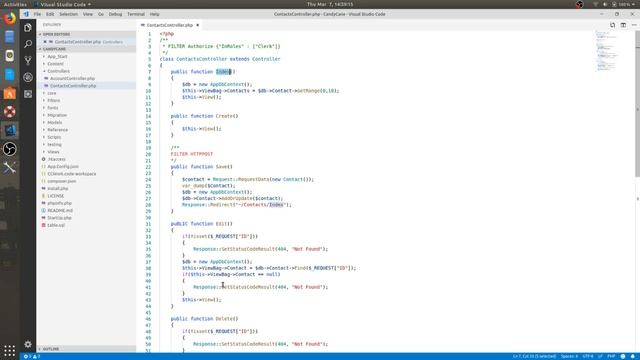Collapse the CANDYCANE workspace section
640x360 pixels.
[x=87, y=49]
